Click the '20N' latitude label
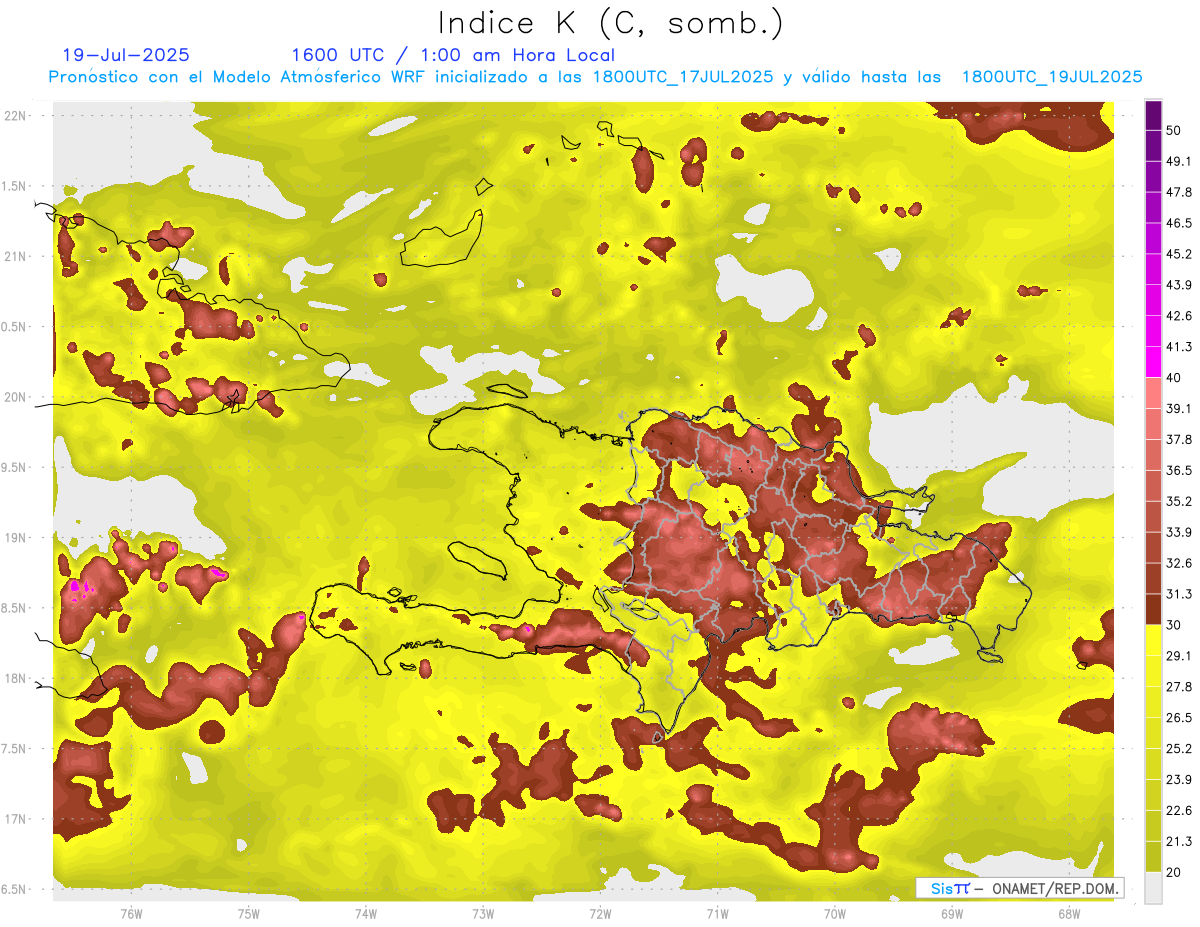Screen dimensions: 1200x927 [17, 397]
